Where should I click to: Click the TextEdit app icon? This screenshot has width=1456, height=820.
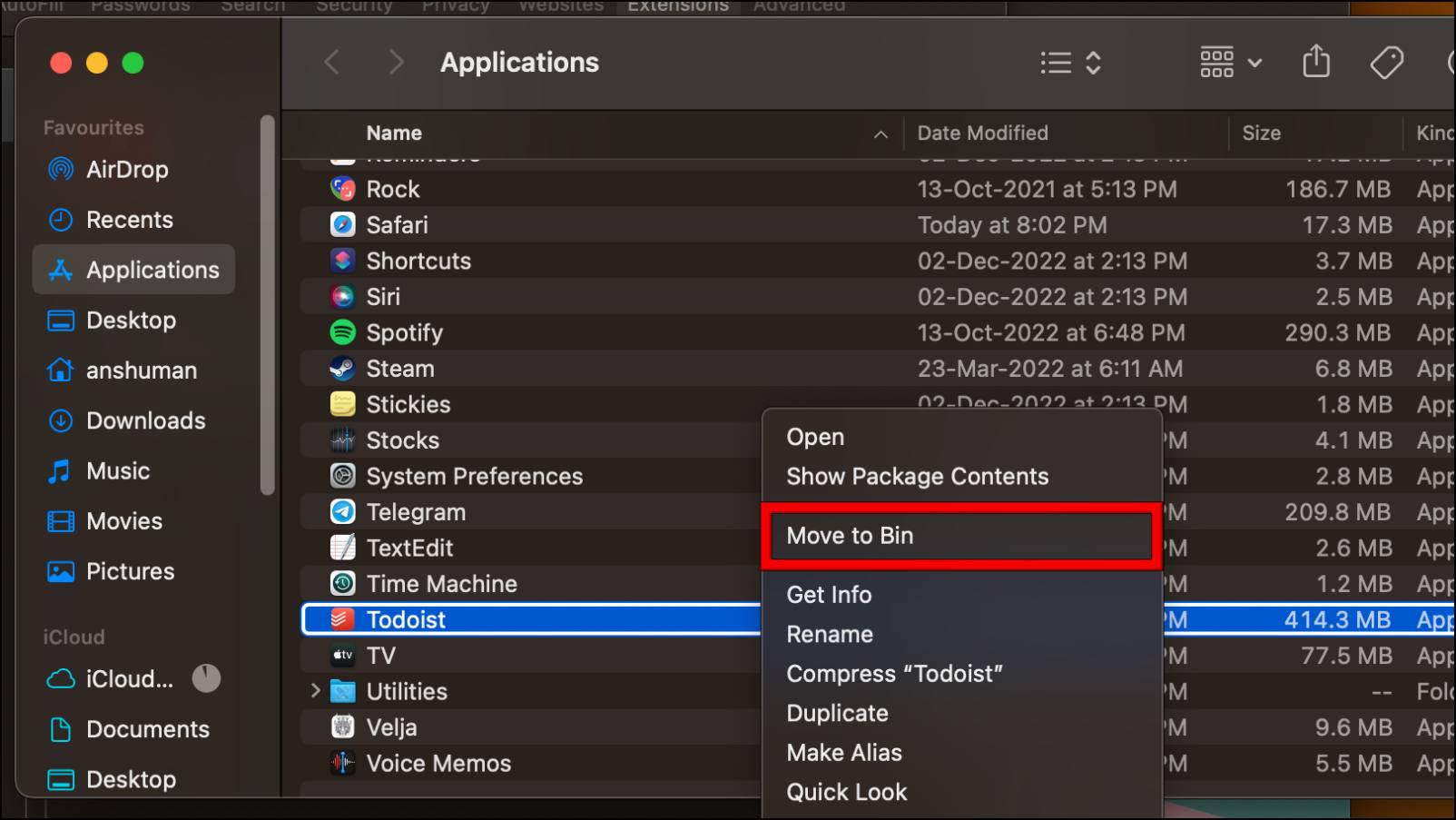pos(342,548)
